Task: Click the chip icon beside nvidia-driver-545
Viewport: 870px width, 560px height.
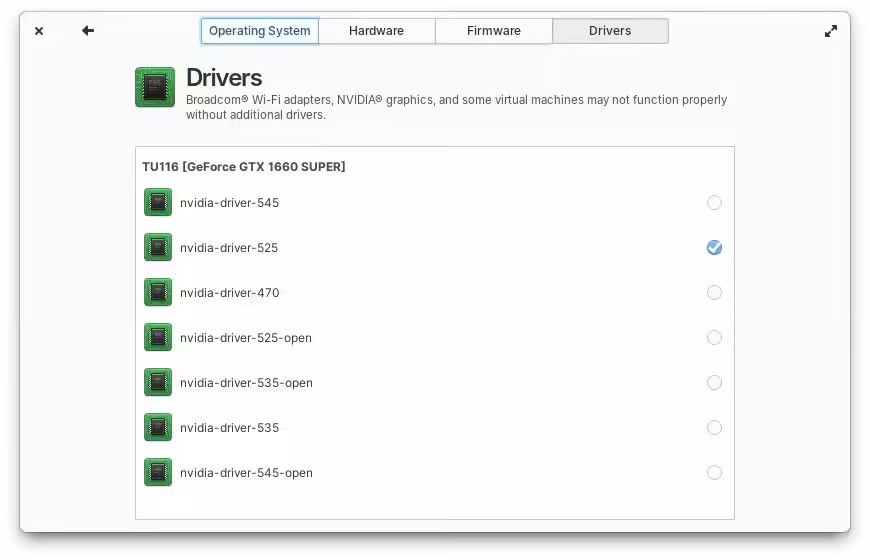Action: pyautogui.click(x=158, y=203)
